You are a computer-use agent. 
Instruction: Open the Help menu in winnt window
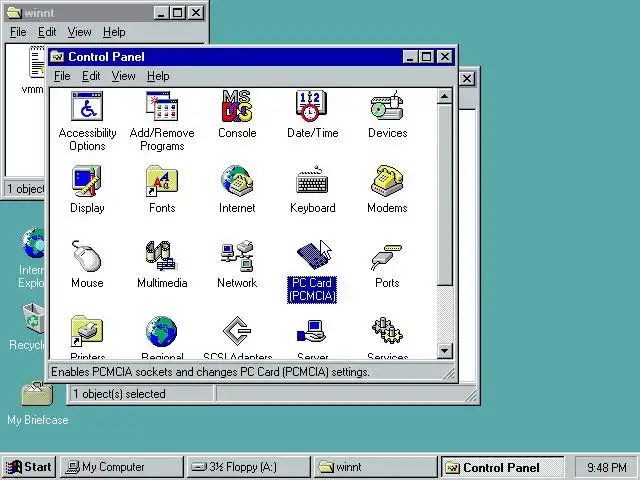coord(114,32)
